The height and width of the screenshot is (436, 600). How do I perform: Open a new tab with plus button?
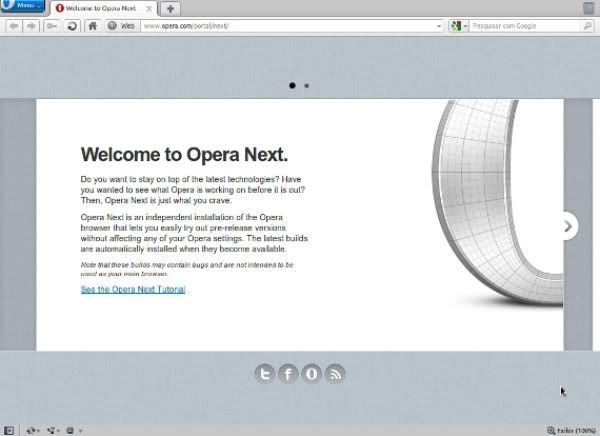coord(170,8)
